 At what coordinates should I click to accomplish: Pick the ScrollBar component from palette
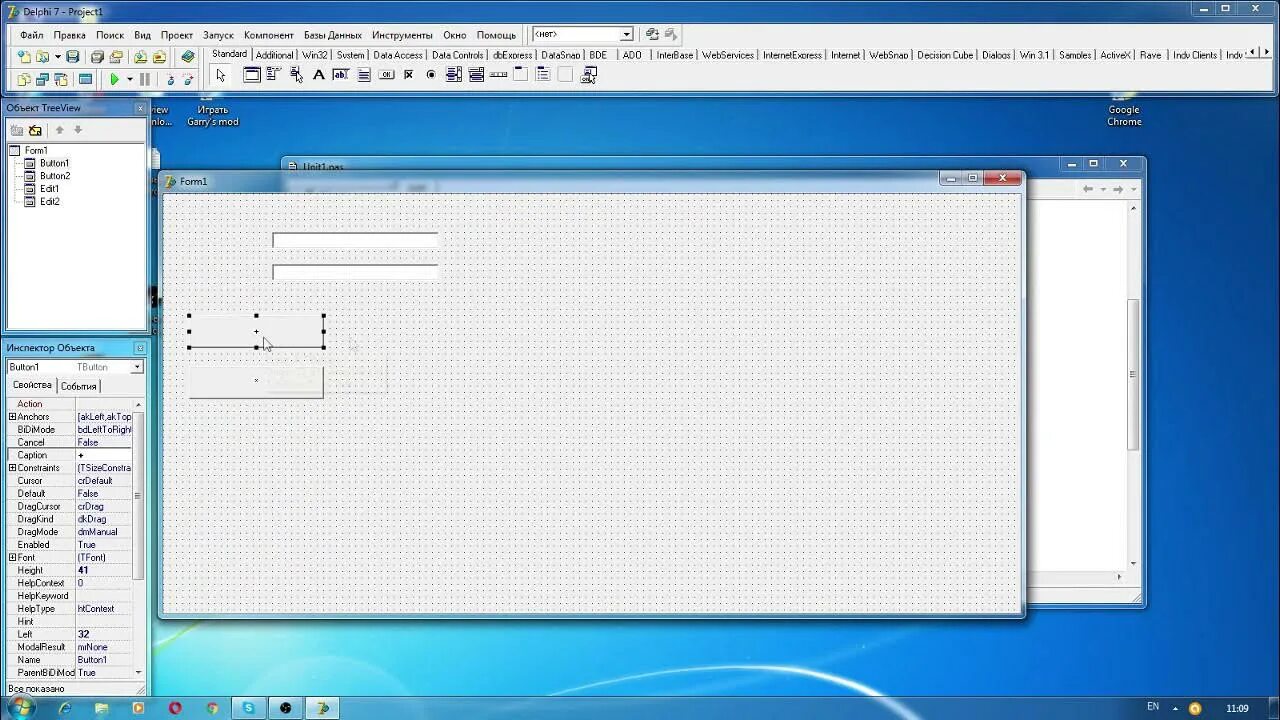click(498, 75)
